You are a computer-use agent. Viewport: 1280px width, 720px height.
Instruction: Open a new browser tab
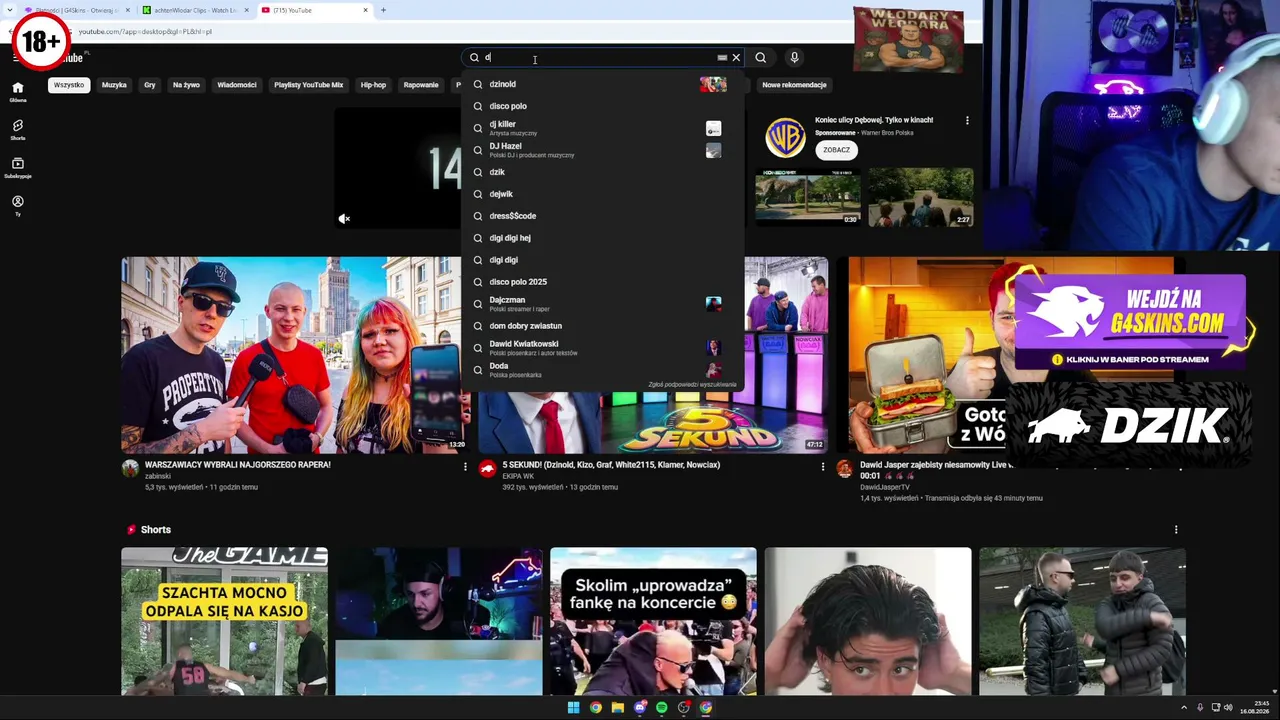click(x=383, y=10)
